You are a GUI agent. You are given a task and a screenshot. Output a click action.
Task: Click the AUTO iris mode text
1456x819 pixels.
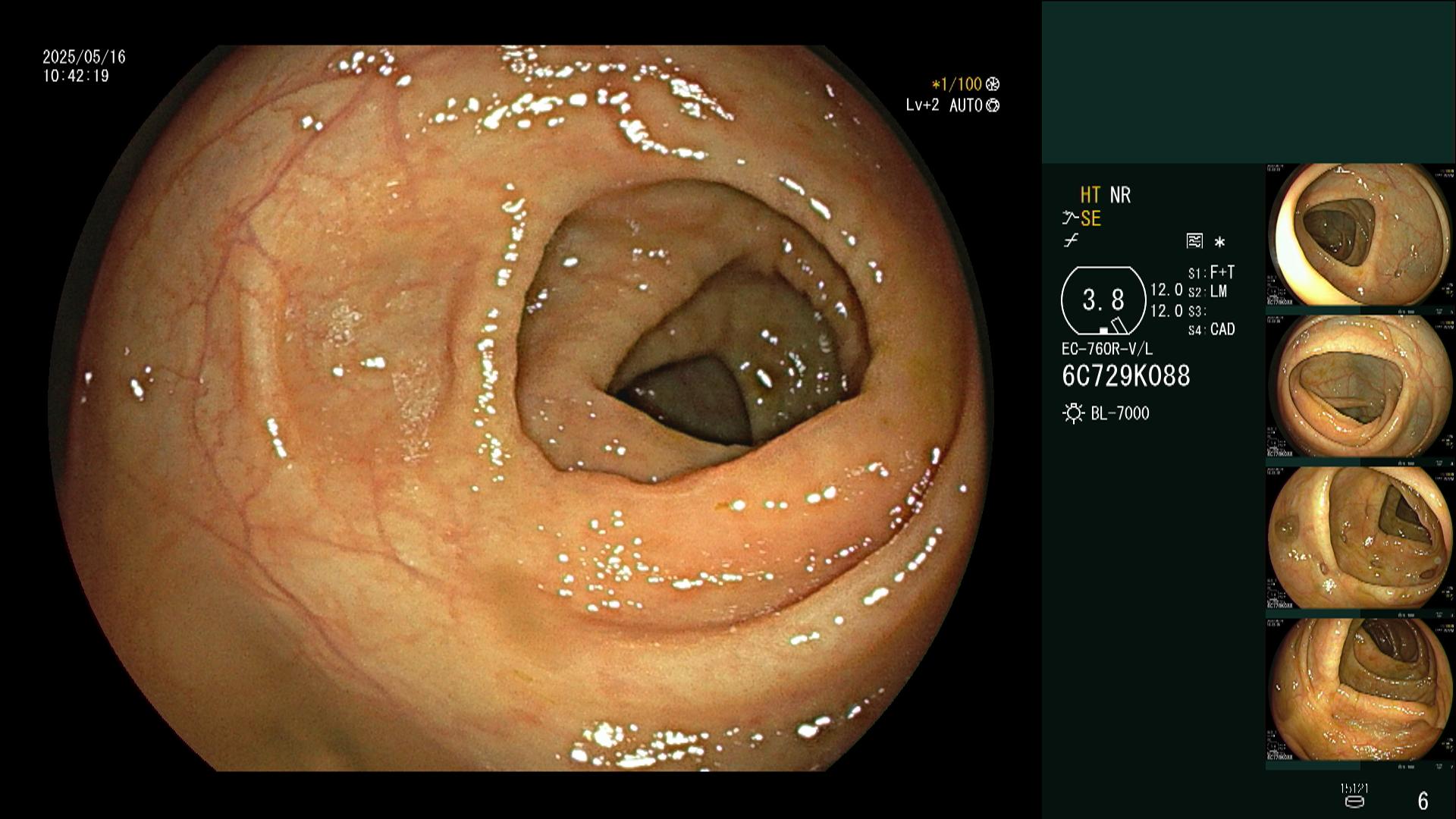point(966,105)
